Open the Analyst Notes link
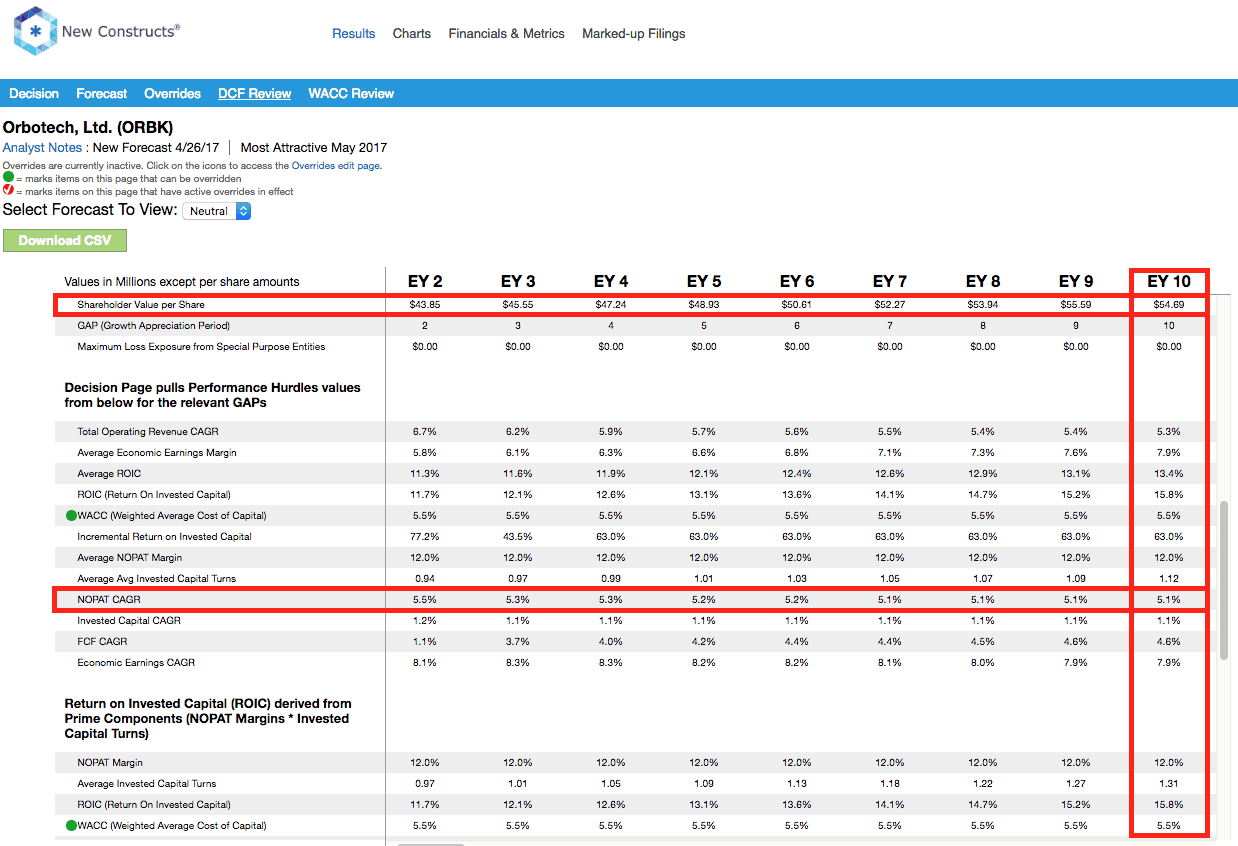 pyautogui.click(x=42, y=148)
